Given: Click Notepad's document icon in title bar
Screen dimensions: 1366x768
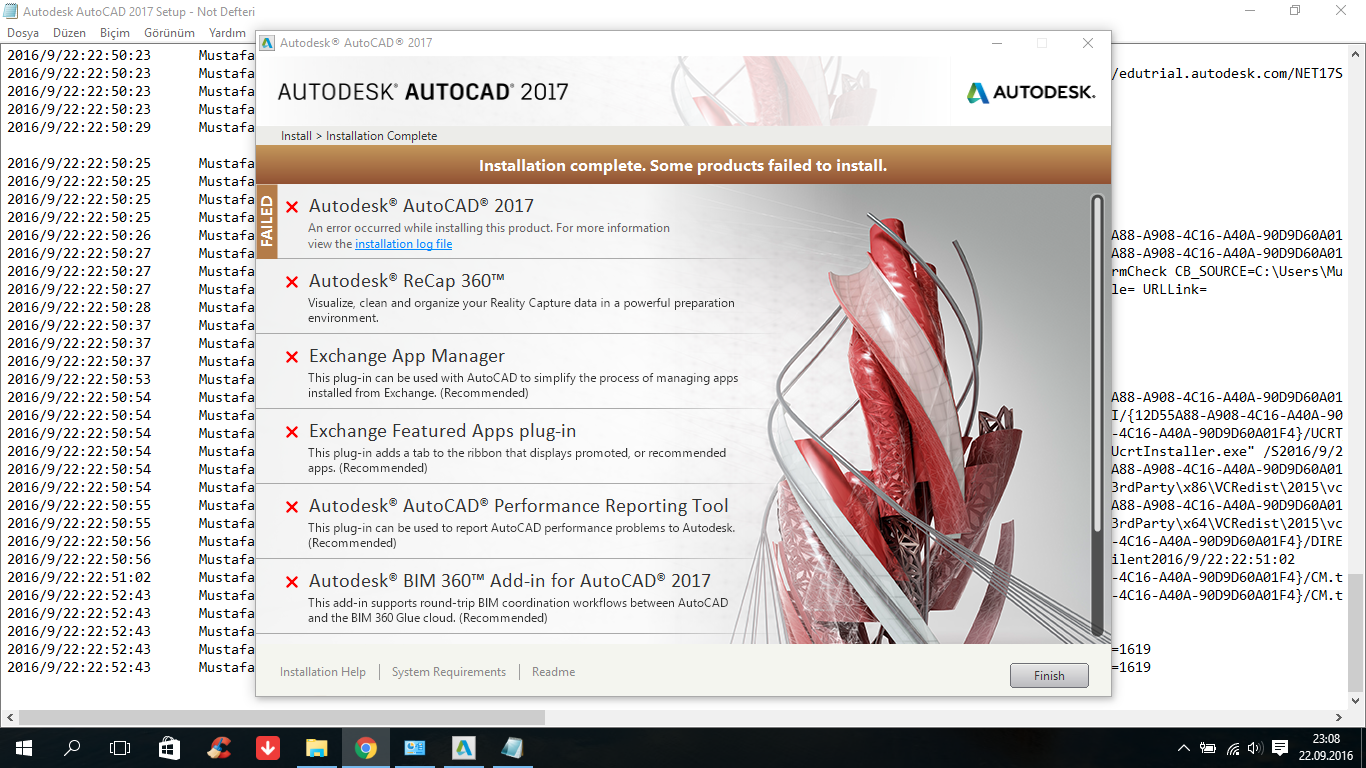Looking at the screenshot, I should [11, 12].
